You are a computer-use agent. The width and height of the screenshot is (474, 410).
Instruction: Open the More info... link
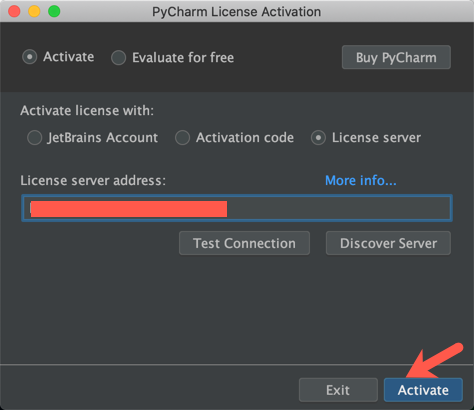361,180
